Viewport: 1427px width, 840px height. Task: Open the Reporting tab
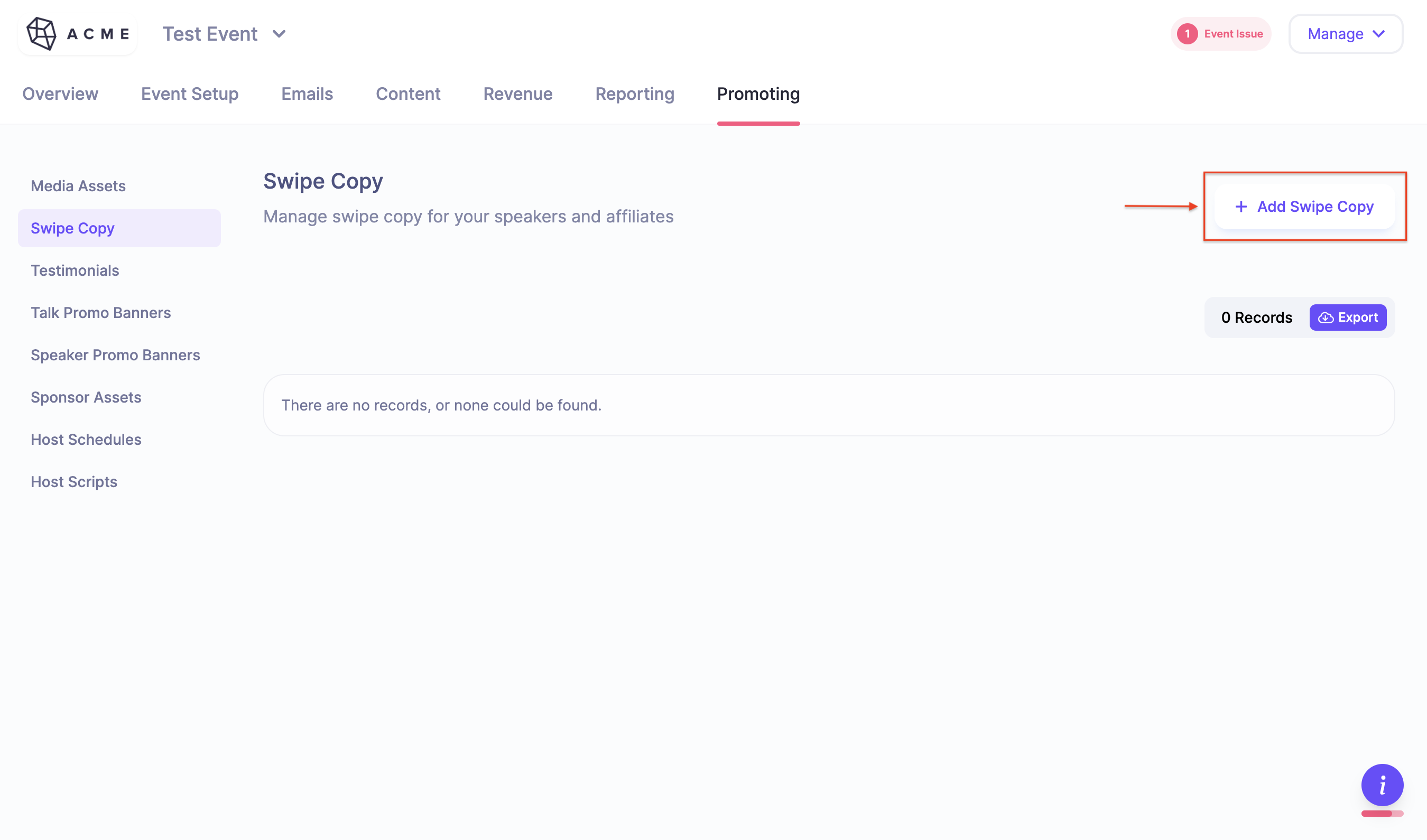pyautogui.click(x=634, y=94)
